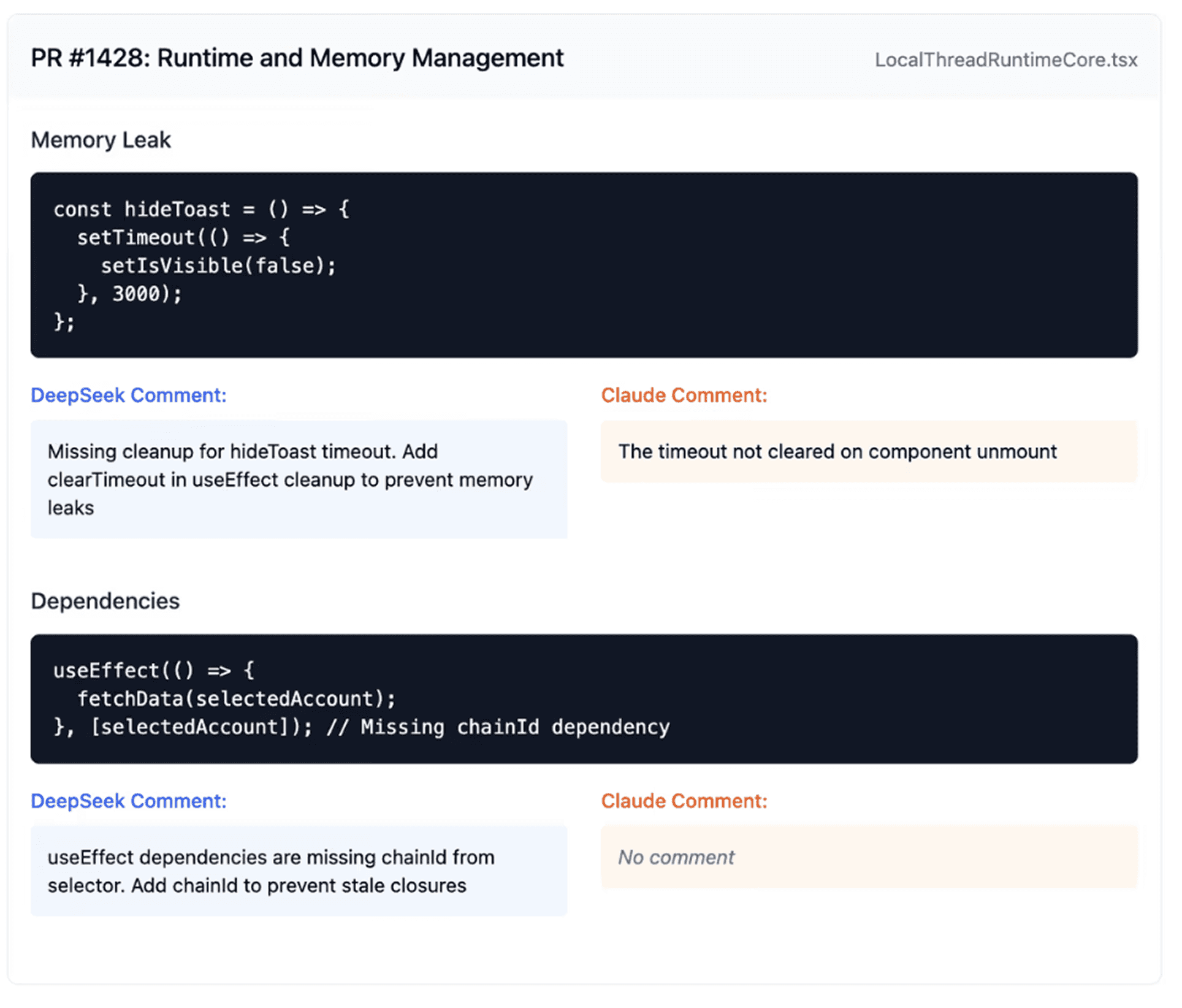Click first DeepSeek Comment label
This screenshot has height=1008, width=1182.
(x=129, y=395)
